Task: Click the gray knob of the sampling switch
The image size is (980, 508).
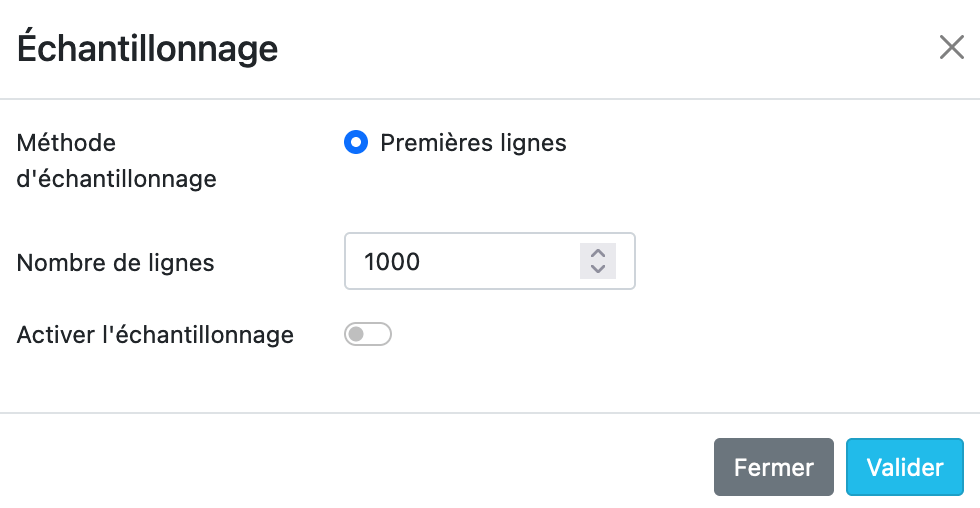Action: tap(356, 334)
